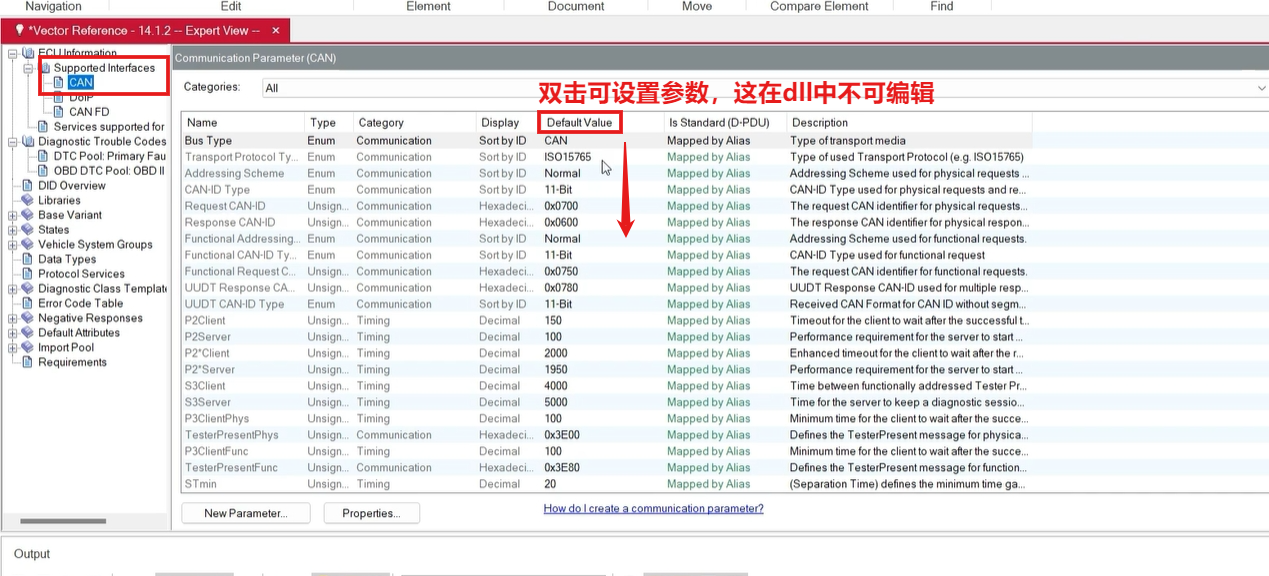This screenshot has height=576, width=1269.
Task: Sort by the Is Standard (D-PDU) header
Action: click(x=725, y=122)
